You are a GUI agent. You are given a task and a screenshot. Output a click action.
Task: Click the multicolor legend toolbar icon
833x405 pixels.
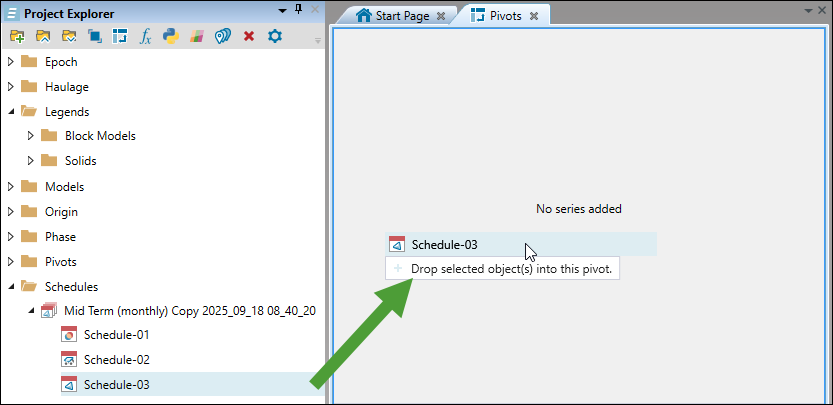(197, 37)
